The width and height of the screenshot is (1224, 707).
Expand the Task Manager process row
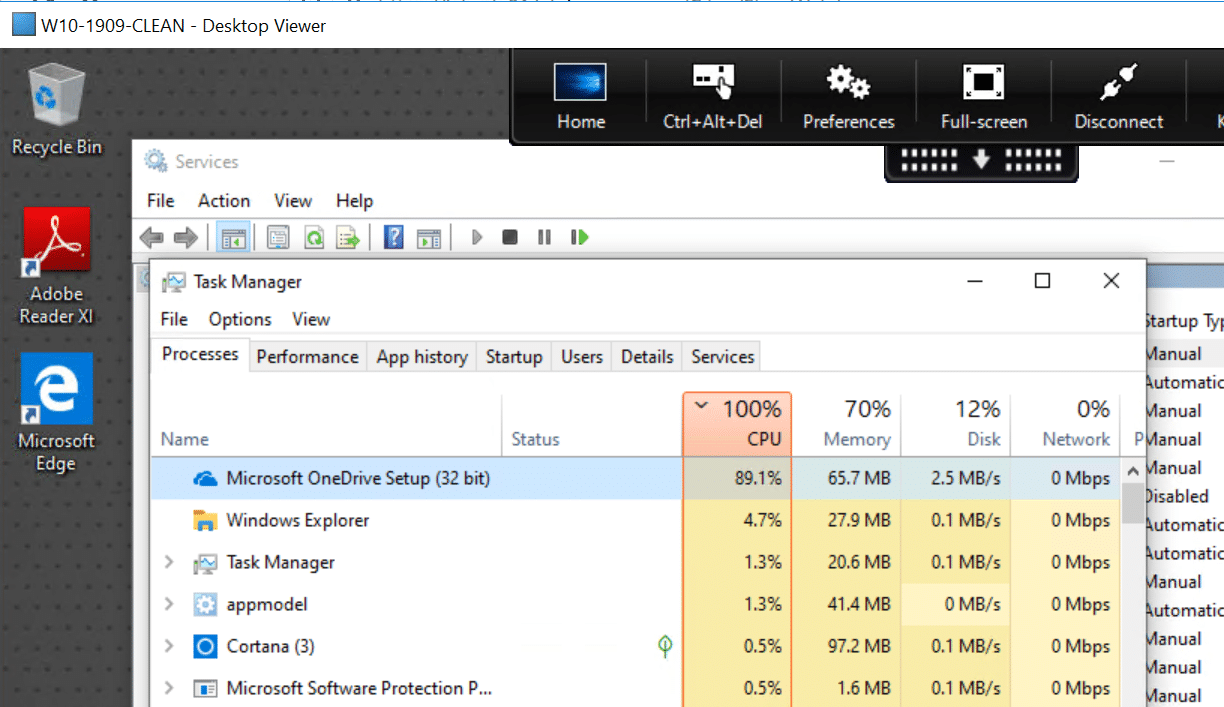[169, 563]
